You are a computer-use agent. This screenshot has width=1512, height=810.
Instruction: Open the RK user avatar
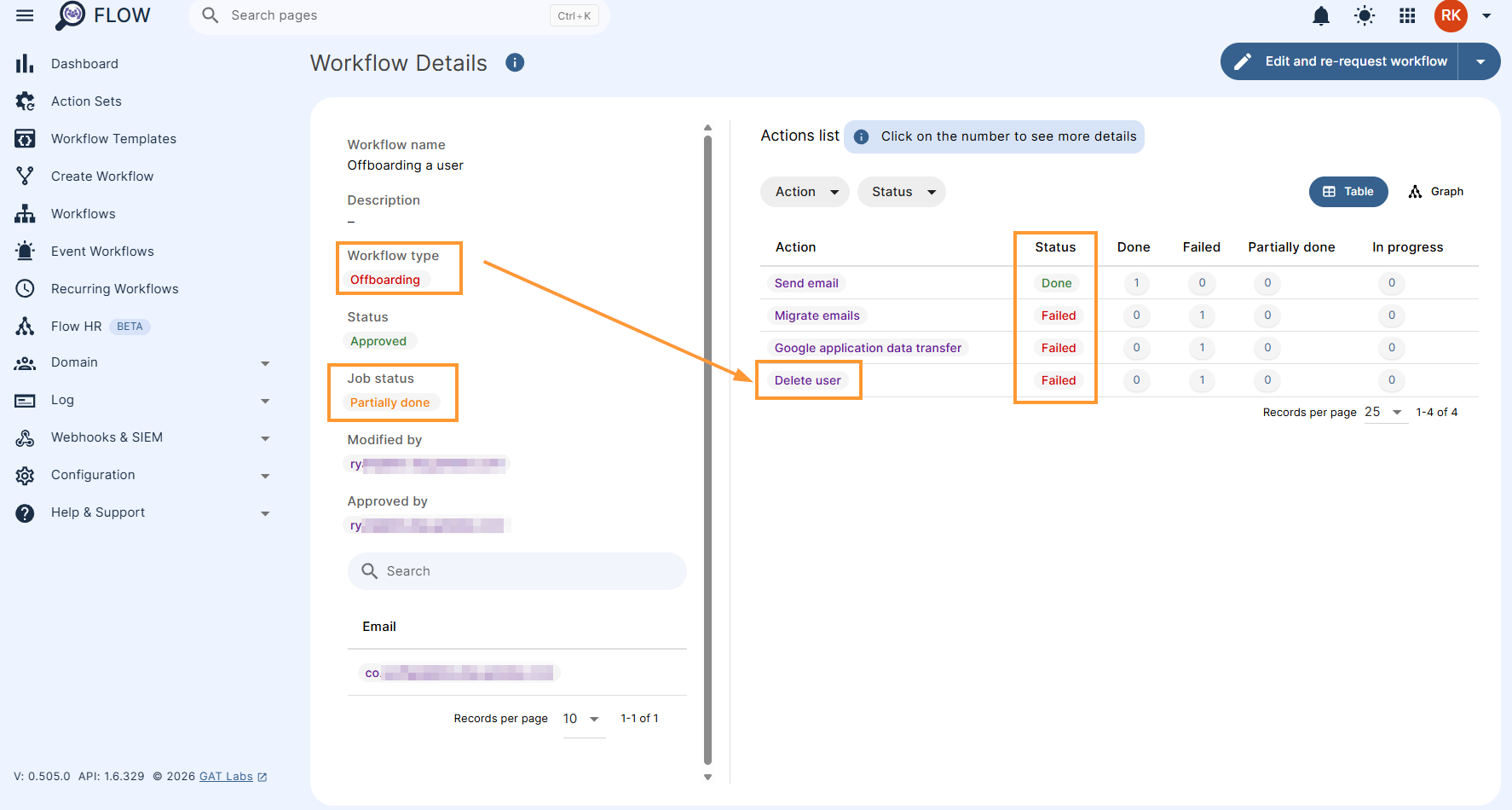pyautogui.click(x=1451, y=15)
